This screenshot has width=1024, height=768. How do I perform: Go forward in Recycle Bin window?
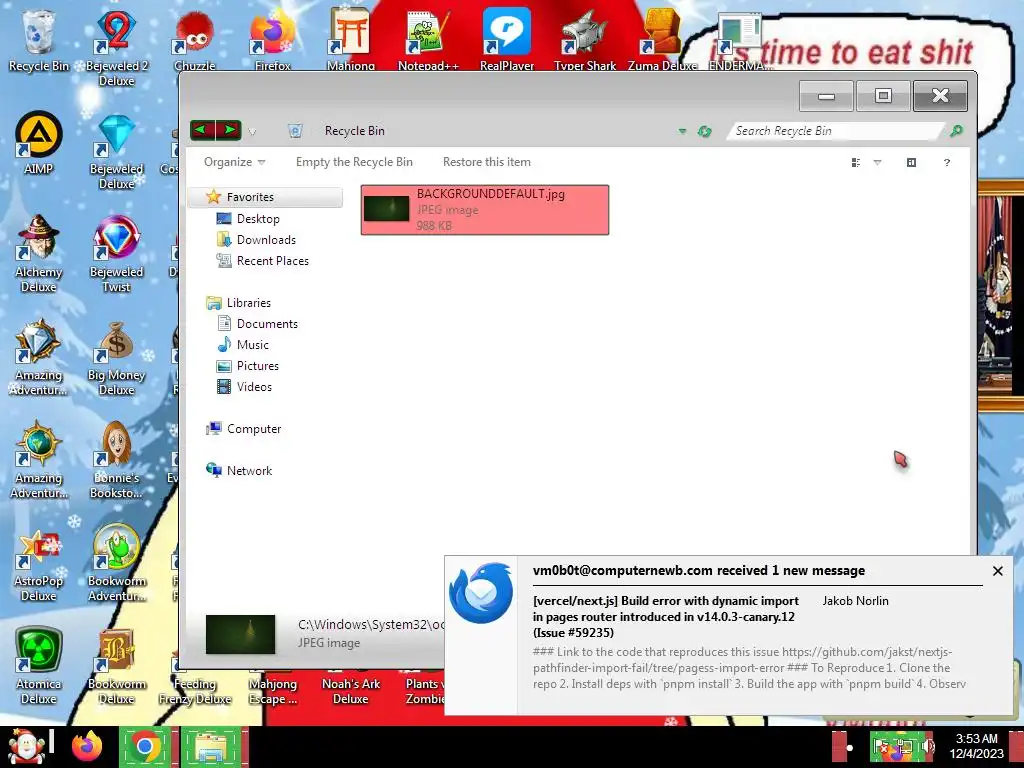pos(229,130)
